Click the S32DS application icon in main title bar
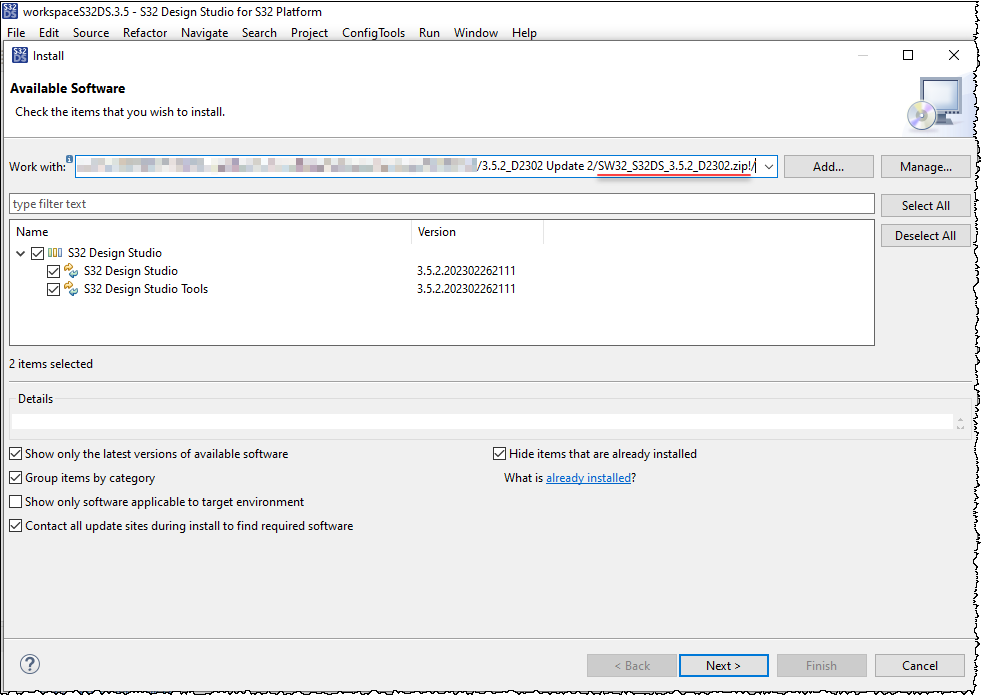Viewport: 981px width, 695px height. point(10,11)
